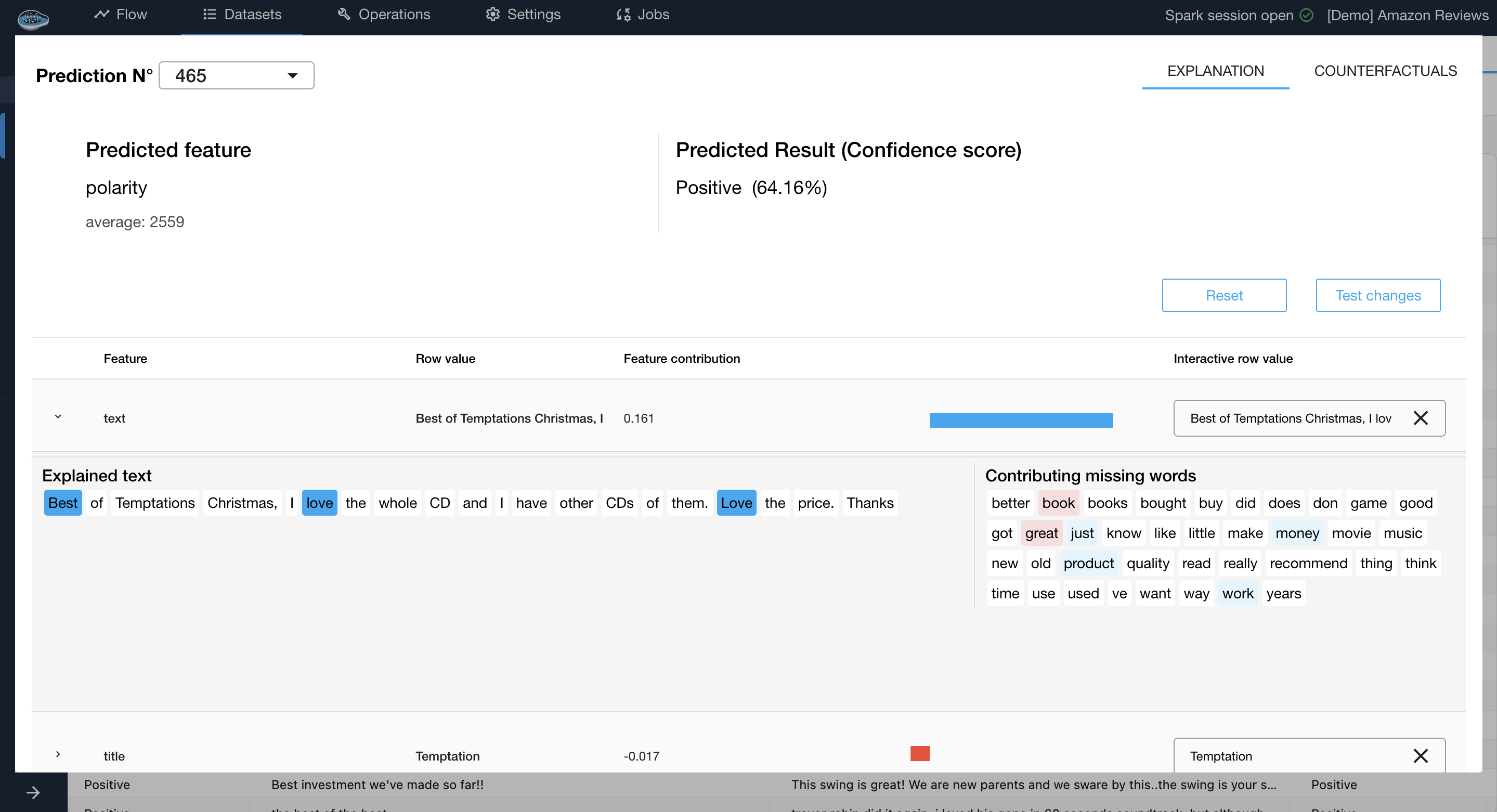Click the application logo top-left

[33, 19]
